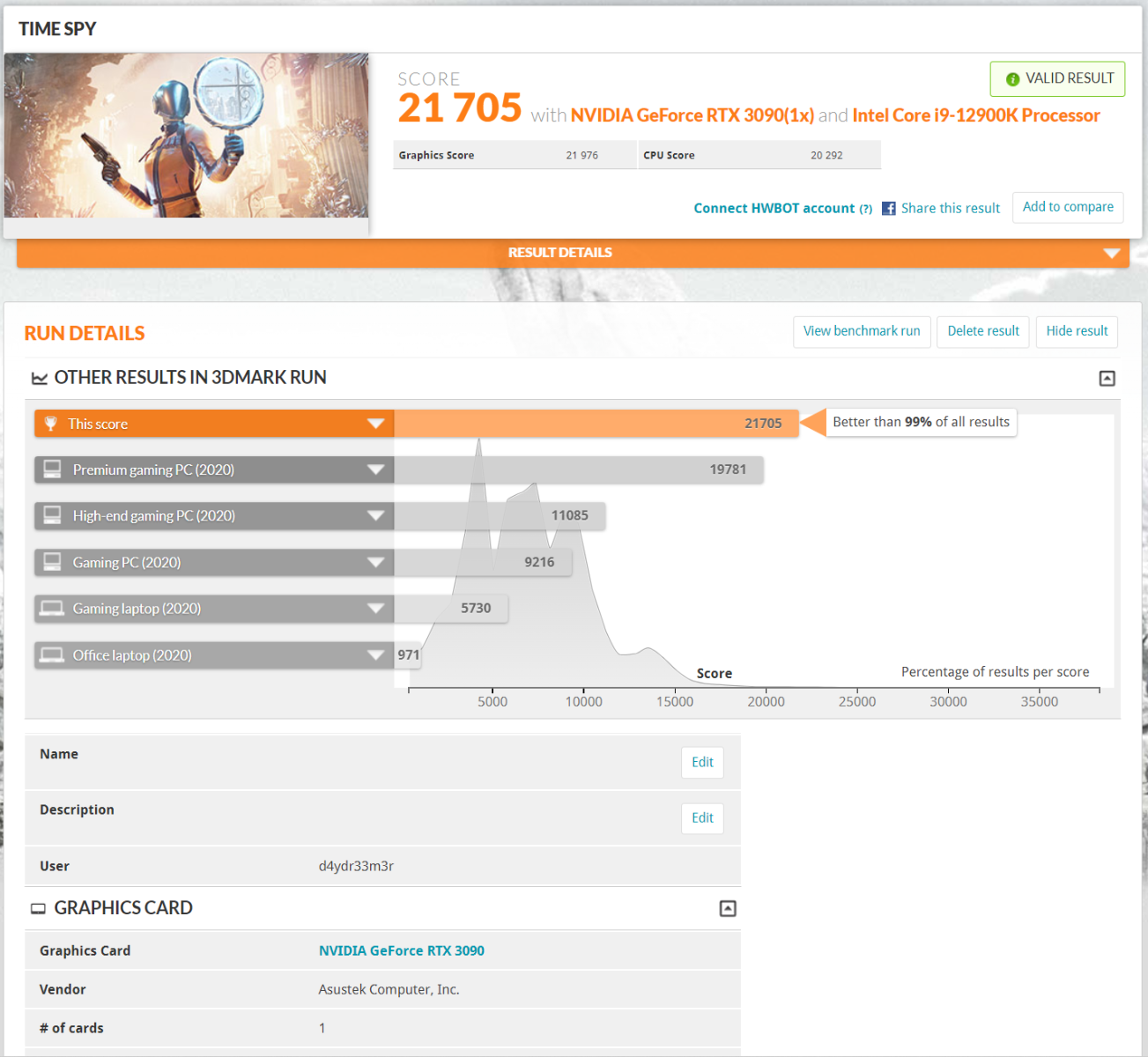Expand the Gaming PC (2020) dropdown
The width and height of the screenshot is (1148, 1057).
[376, 562]
